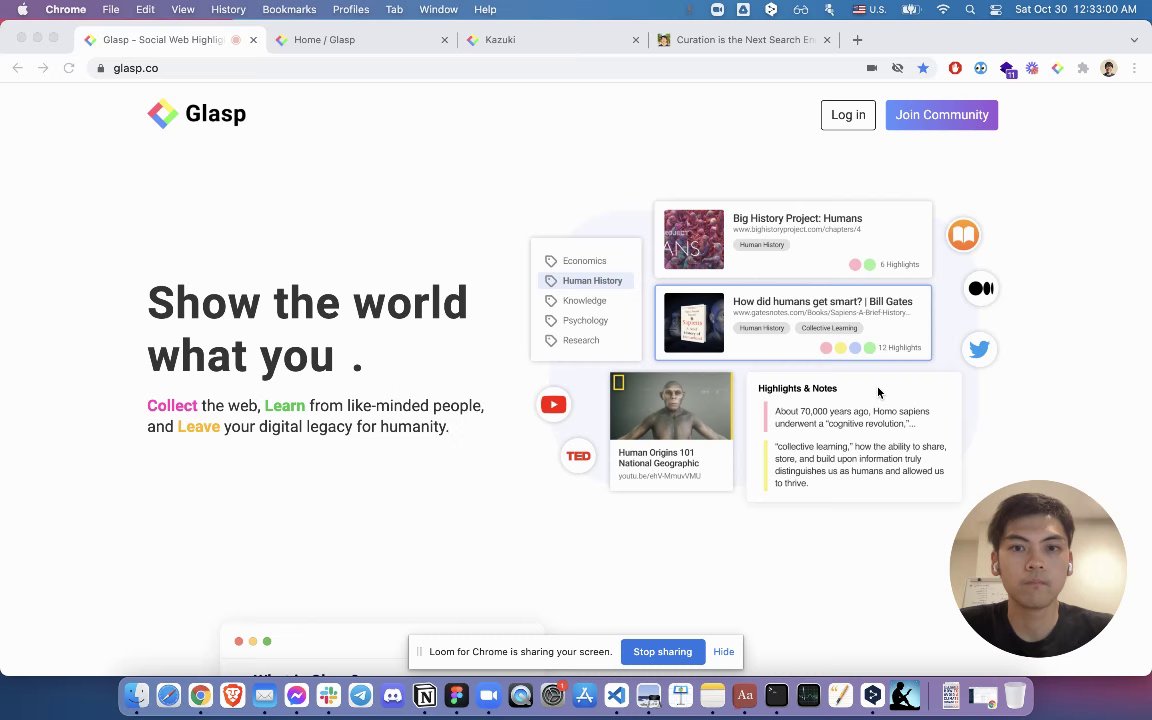Screen dimensions: 1152x720
Task: Open Notion from the Dock
Action: point(425,695)
